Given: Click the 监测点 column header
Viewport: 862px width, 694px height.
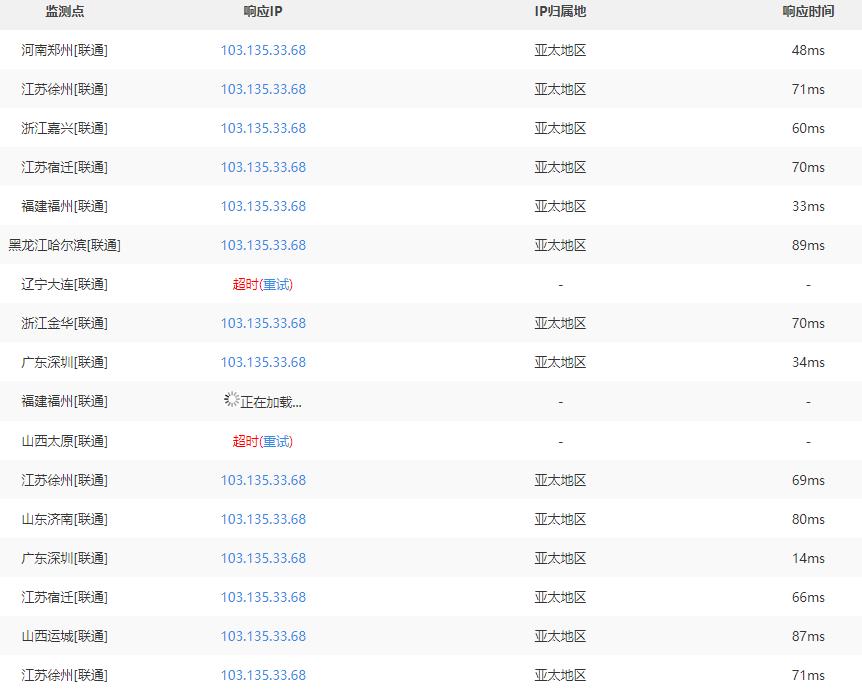Looking at the screenshot, I should tap(65, 12).
